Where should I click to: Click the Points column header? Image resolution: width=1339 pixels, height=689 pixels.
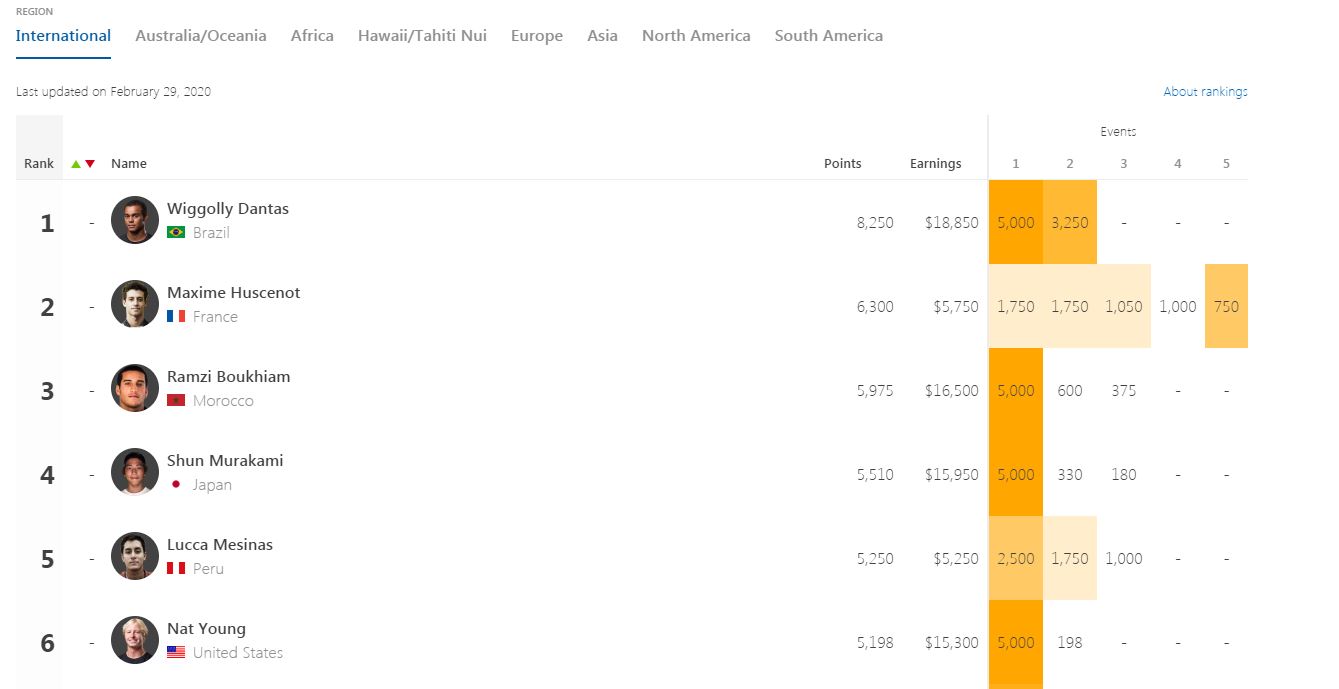(x=842, y=164)
